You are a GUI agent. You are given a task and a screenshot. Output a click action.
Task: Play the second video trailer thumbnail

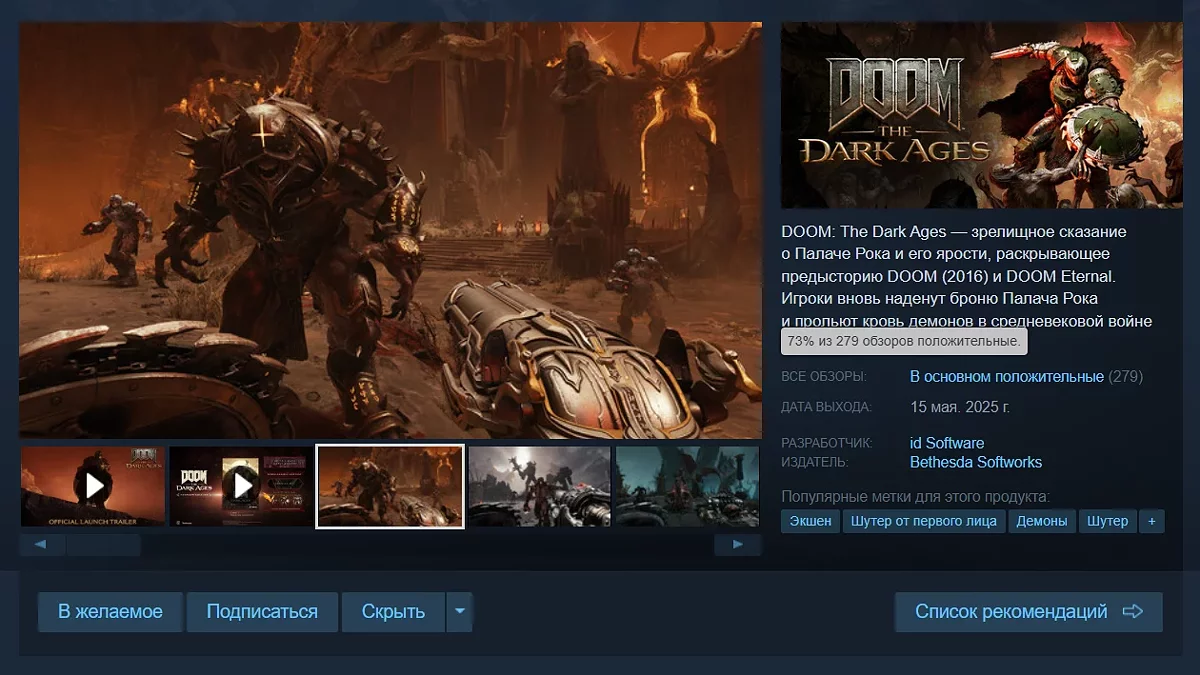tap(240, 486)
